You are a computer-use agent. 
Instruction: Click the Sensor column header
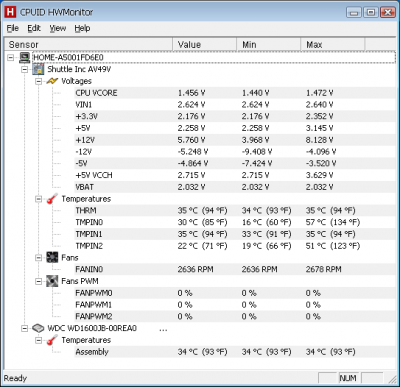click(x=88, y=44)
